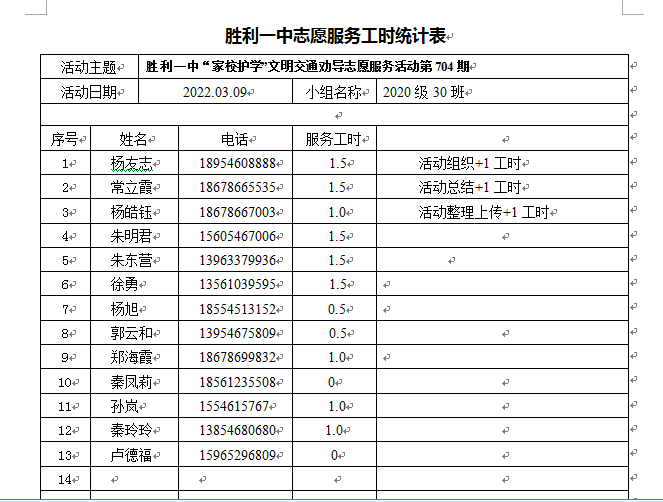Click 杨旭's service hours 0.5
The image size is (663, 502).
point(337,309)
